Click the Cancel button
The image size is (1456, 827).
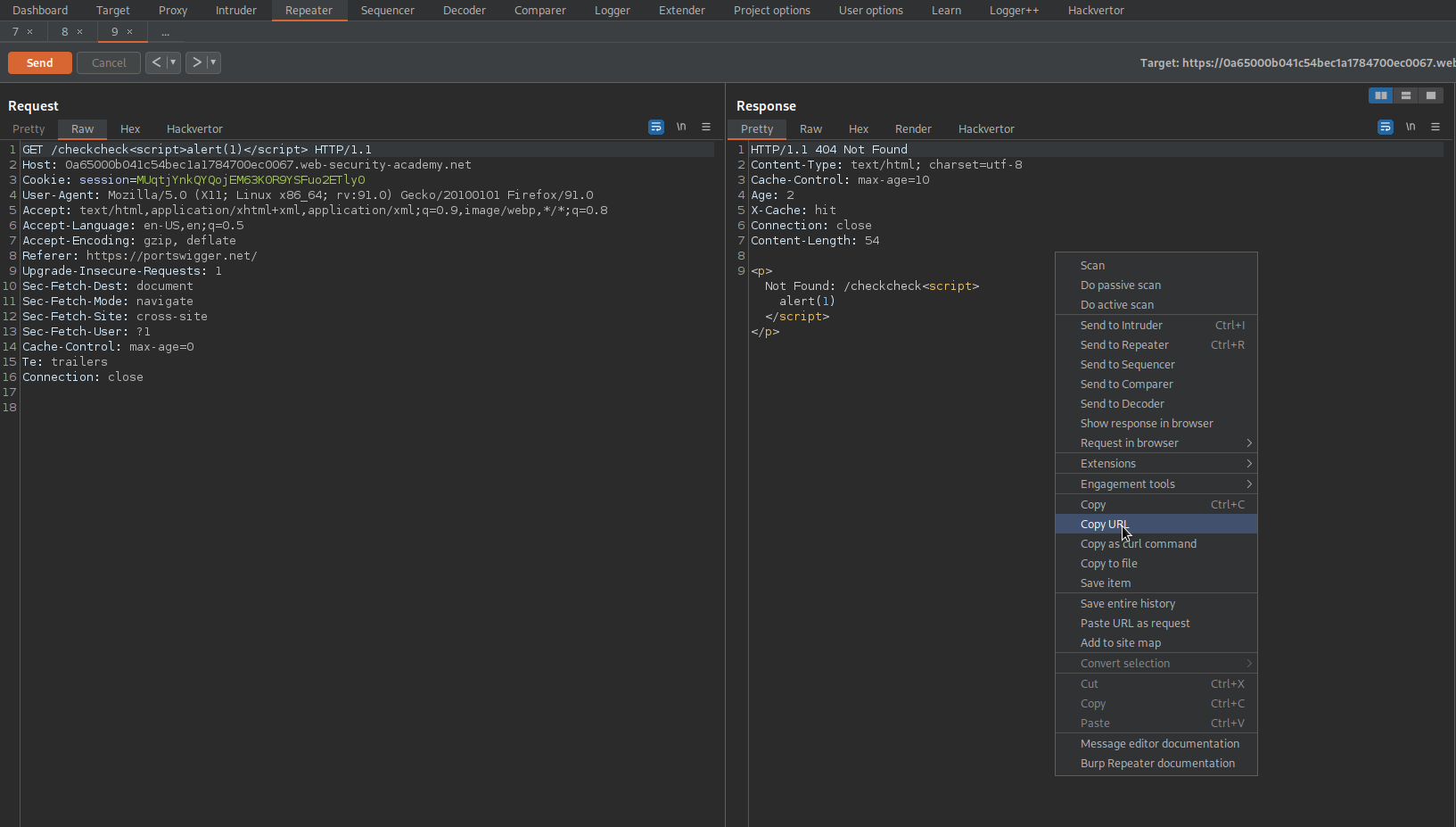pyautogui.click(x=109, y=62)
